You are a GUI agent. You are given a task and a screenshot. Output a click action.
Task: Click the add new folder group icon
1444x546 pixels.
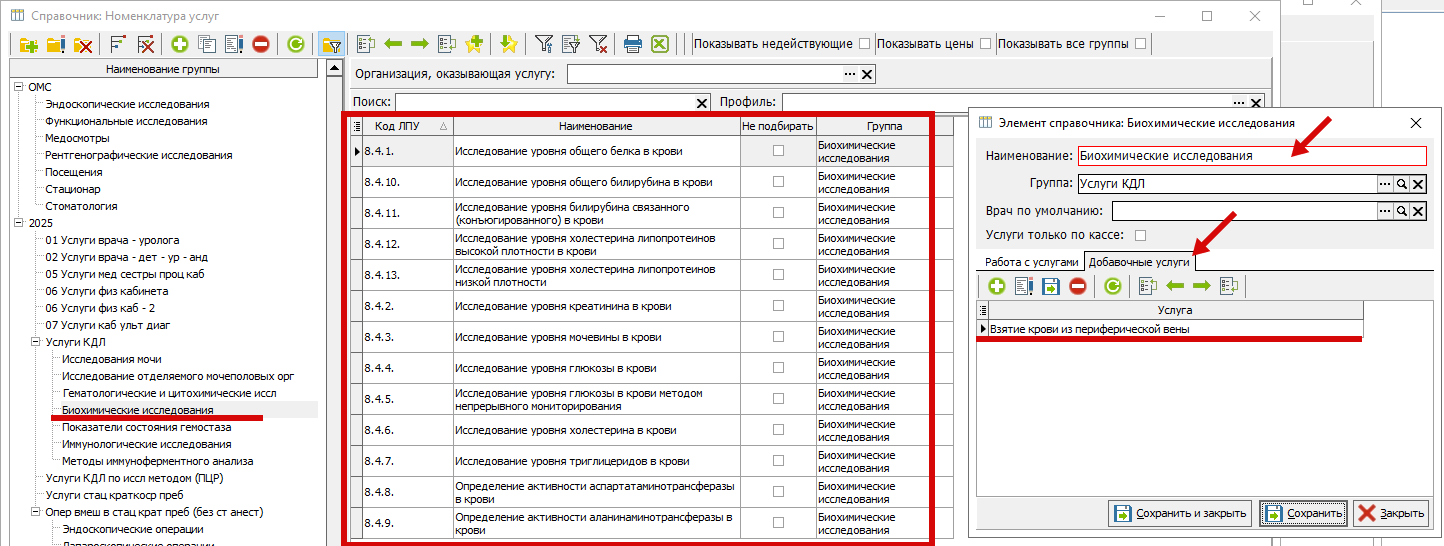(28, 44)
